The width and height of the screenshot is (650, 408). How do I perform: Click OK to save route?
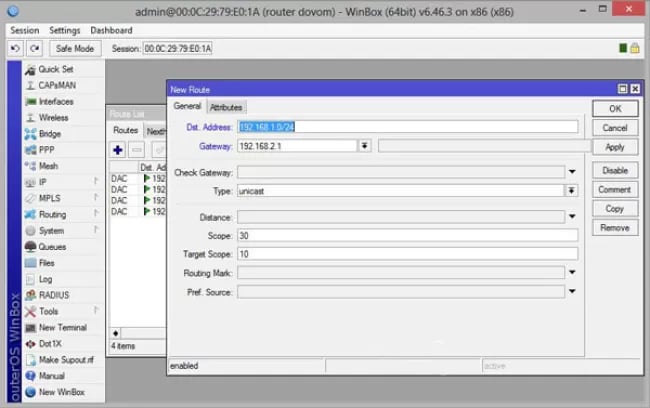(615, 109)
